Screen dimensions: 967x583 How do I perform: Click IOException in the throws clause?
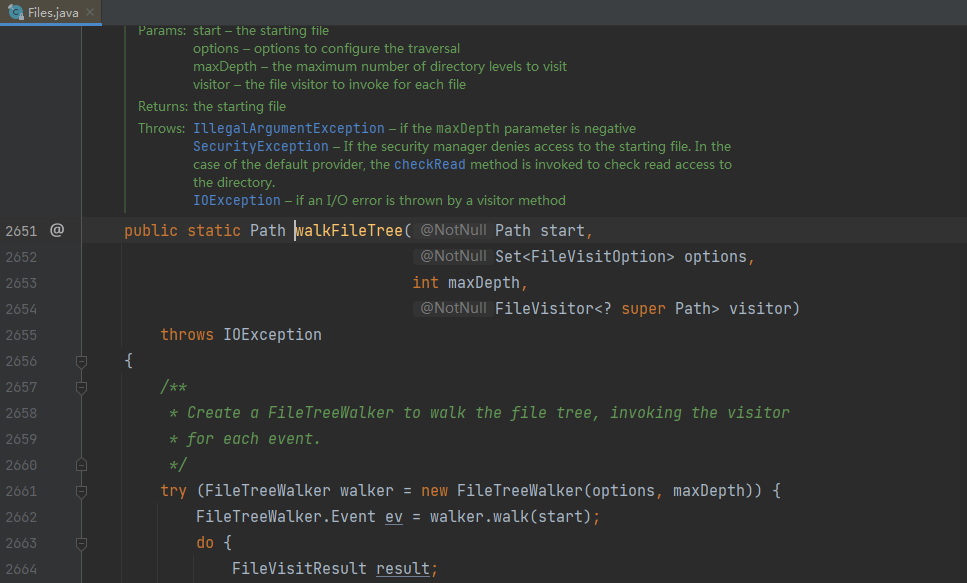tap(273, 334)
